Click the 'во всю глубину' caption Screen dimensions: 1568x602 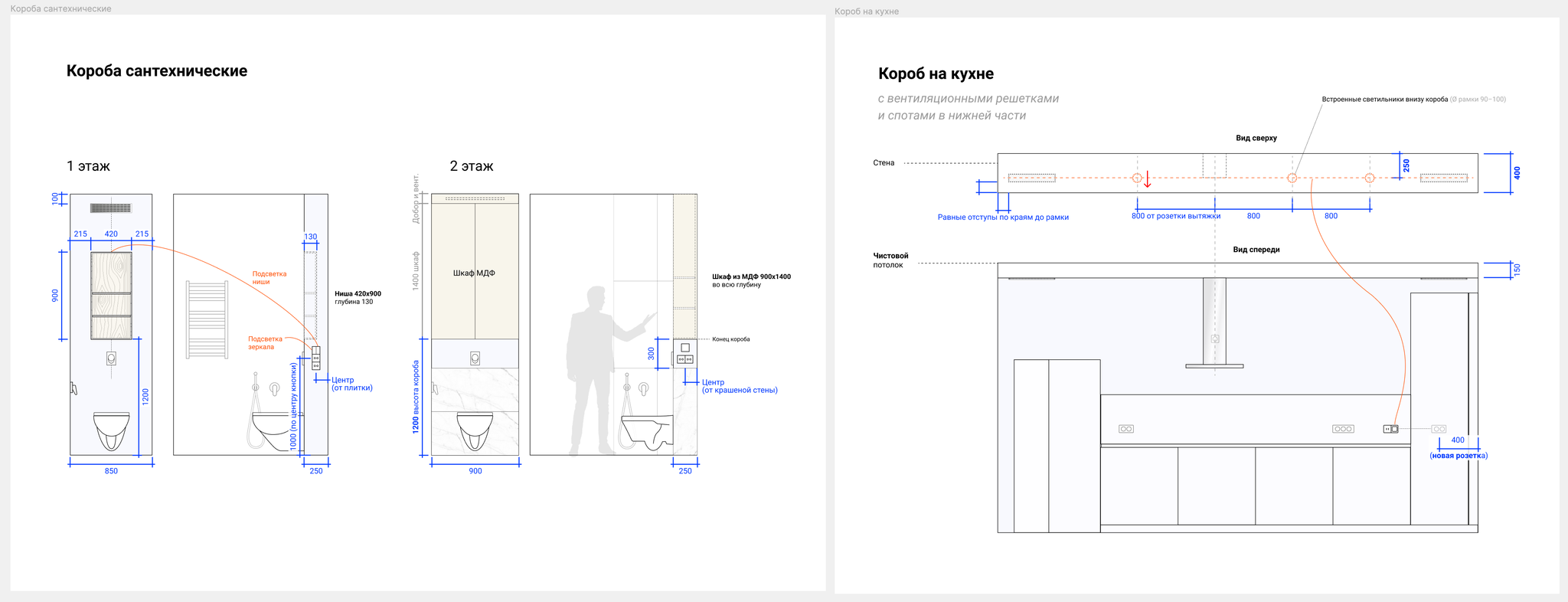pyautogui.click(x=737, y=285)
